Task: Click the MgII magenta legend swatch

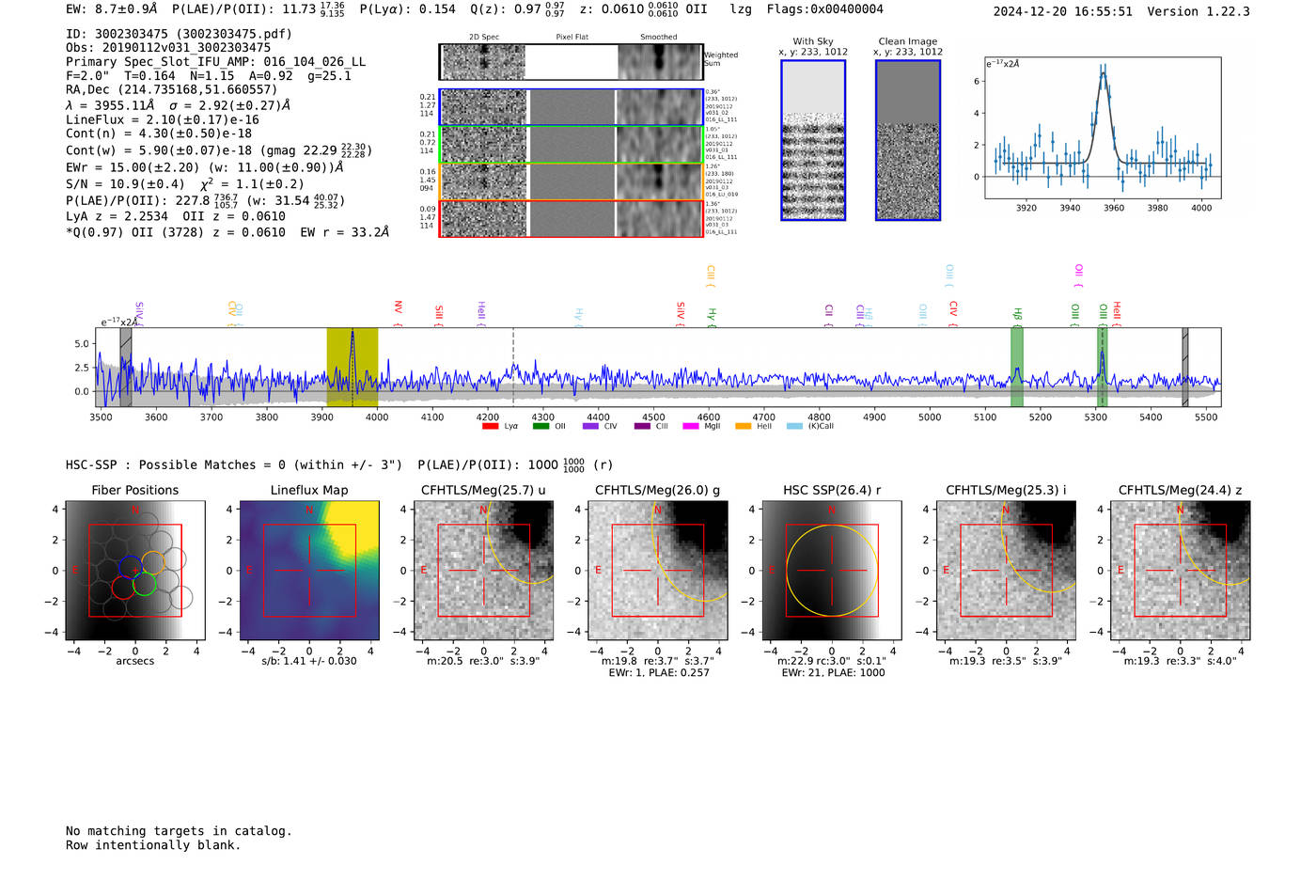Action: 691,426
